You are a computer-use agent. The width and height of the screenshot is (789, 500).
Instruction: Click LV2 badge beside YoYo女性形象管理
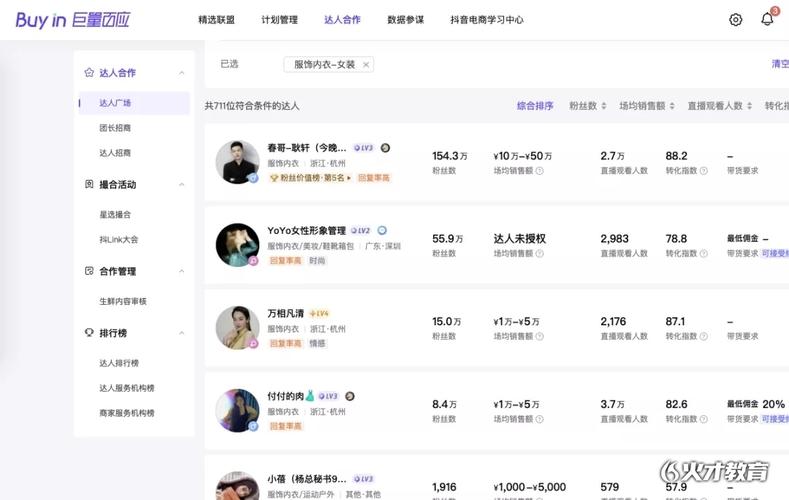point(360,230)
